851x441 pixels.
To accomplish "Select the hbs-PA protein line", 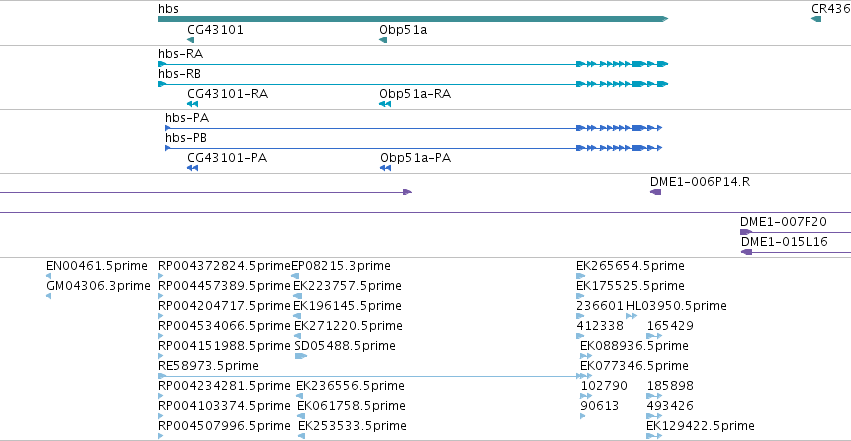I will pos(414,128).
